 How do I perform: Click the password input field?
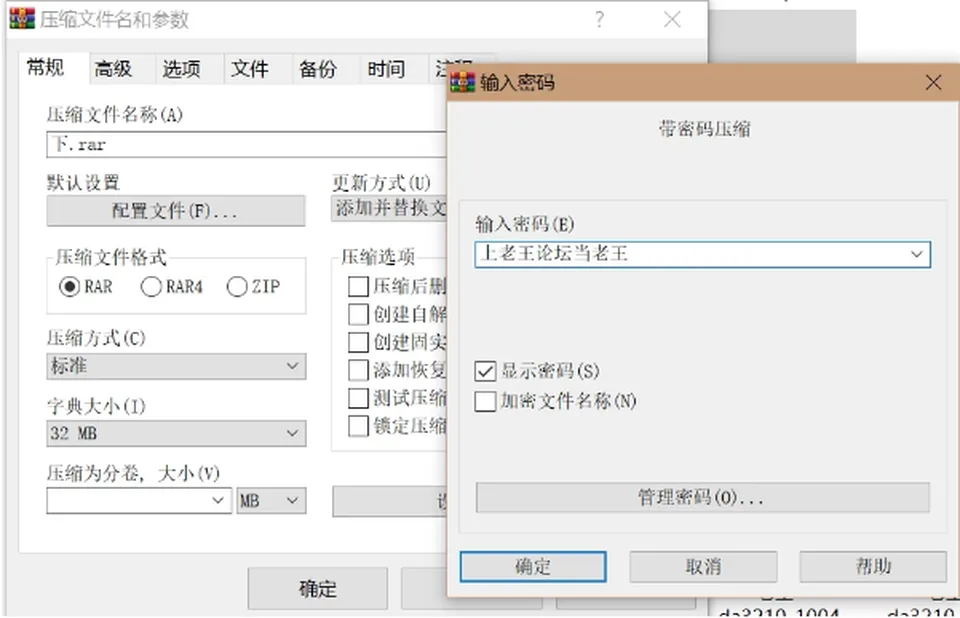(x=702, y=254)
